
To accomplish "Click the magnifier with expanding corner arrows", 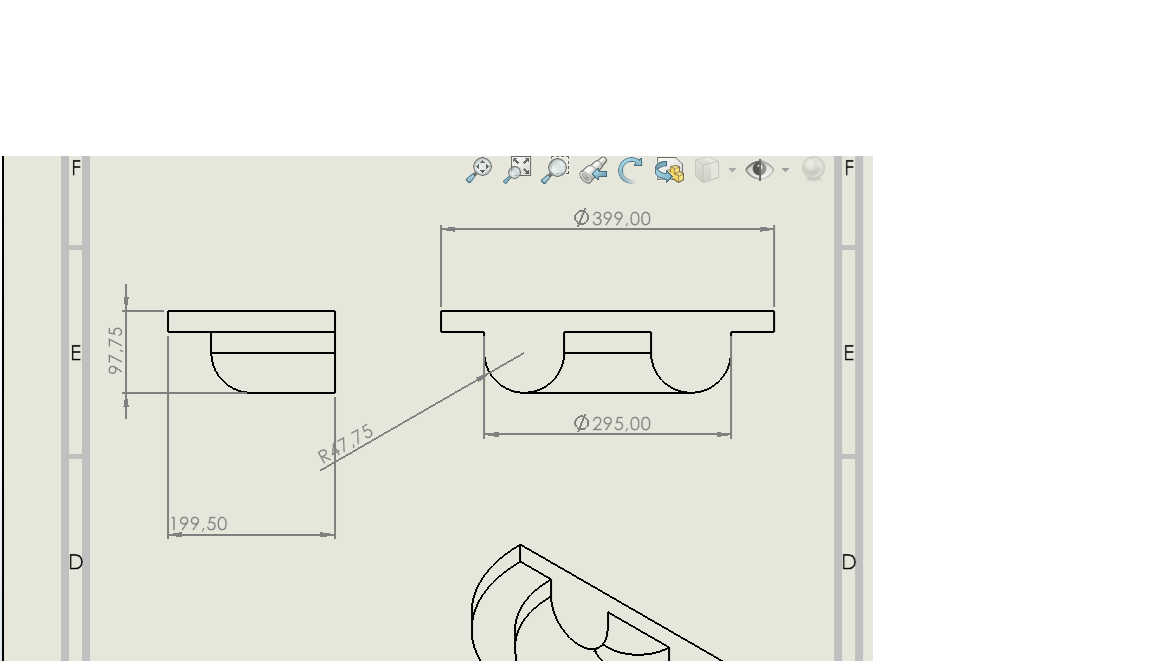I will pyautogui.click(x=517, y=170).
